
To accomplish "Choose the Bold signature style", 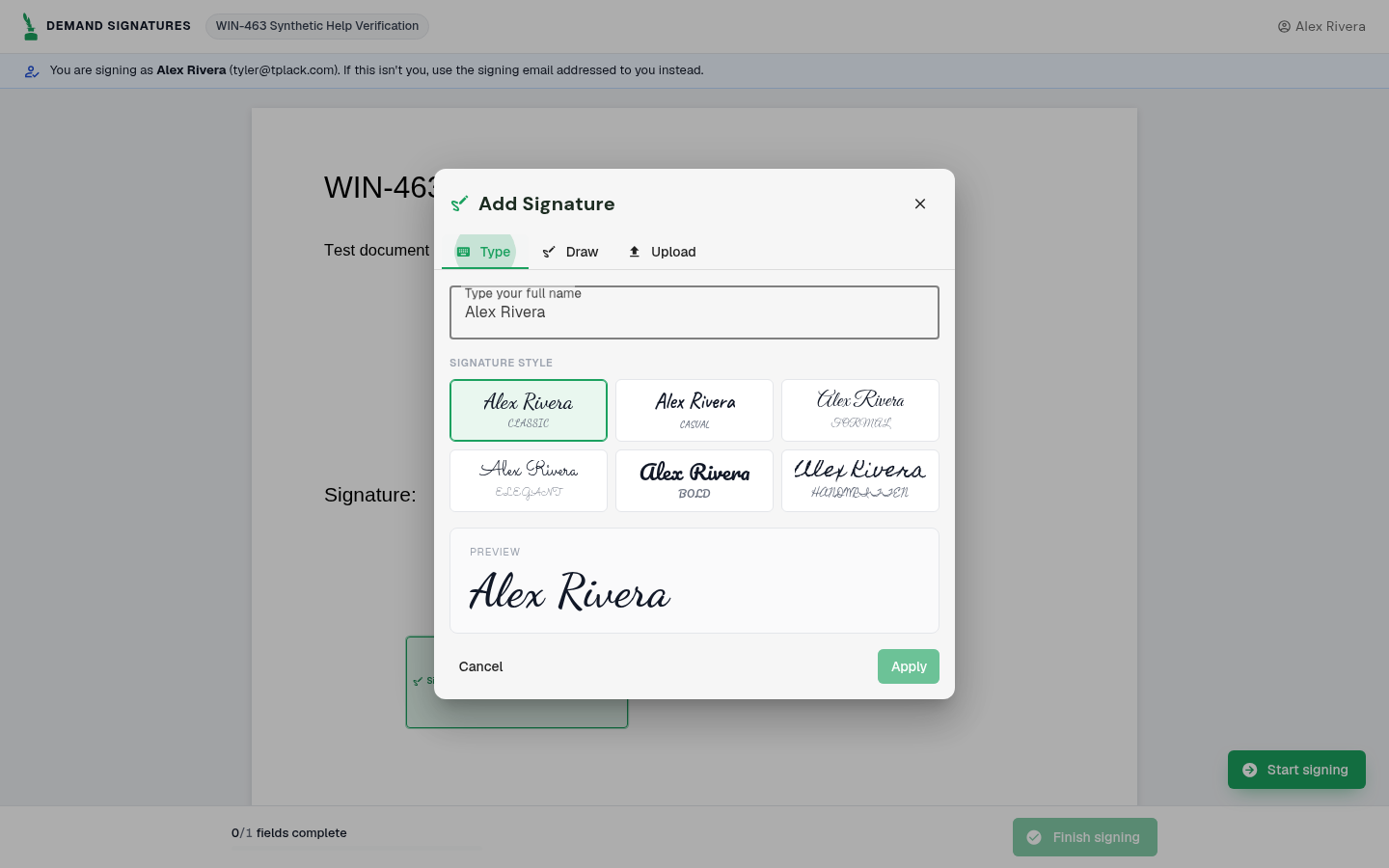I will [694, 480].
